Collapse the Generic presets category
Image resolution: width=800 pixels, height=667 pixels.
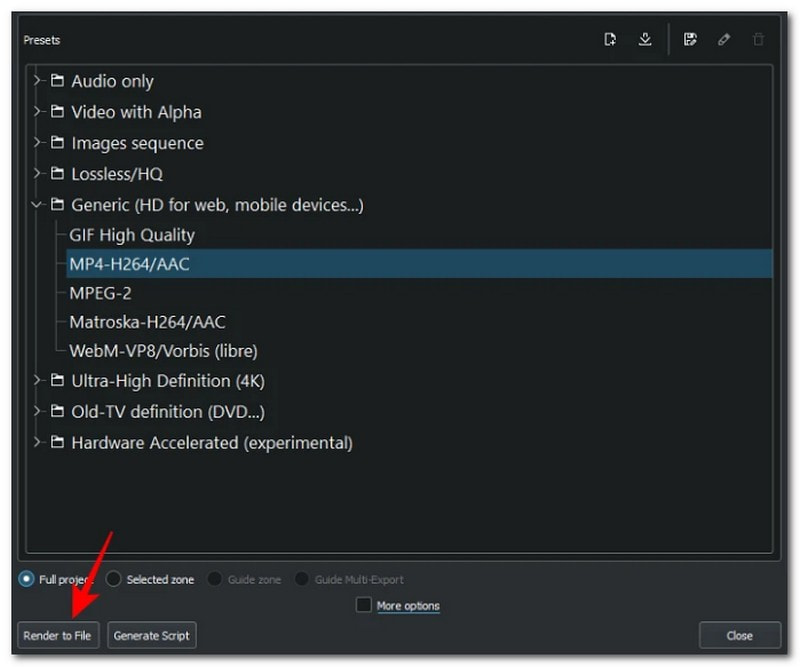coord(37,204)
